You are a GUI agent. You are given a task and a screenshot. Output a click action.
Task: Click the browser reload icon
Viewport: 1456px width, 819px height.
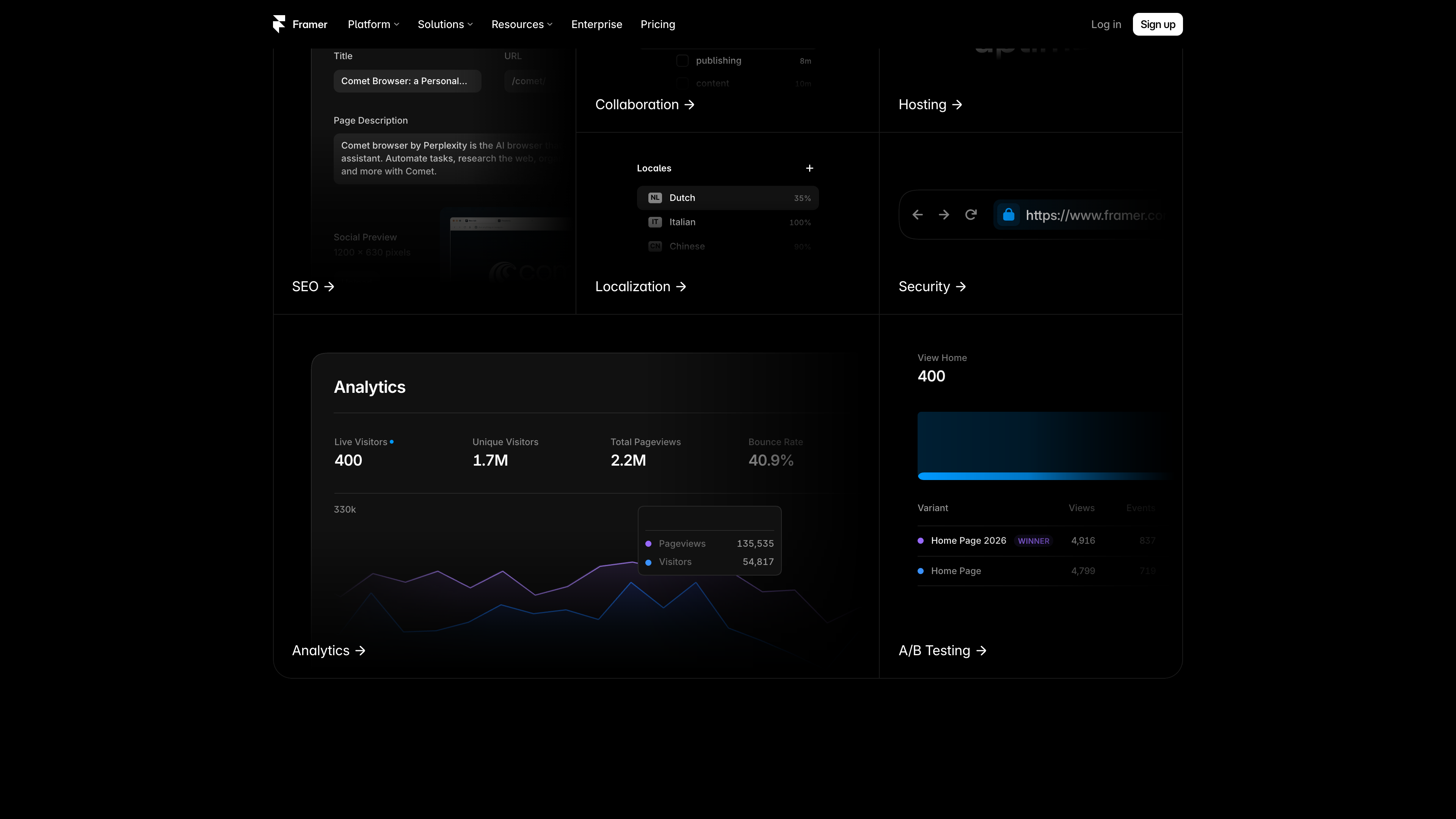coord(971,215)
